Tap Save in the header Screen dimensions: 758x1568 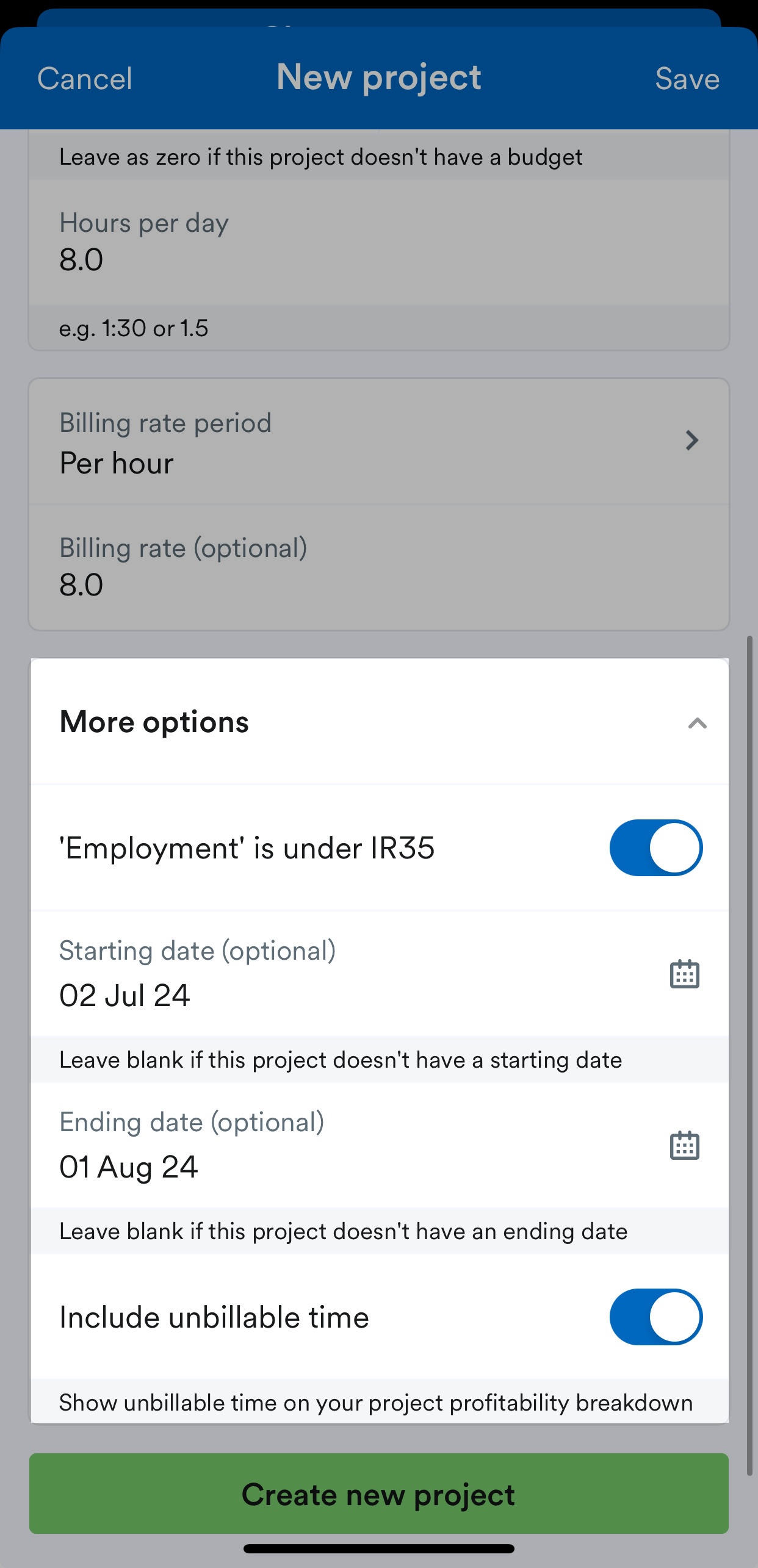point(687,79)
